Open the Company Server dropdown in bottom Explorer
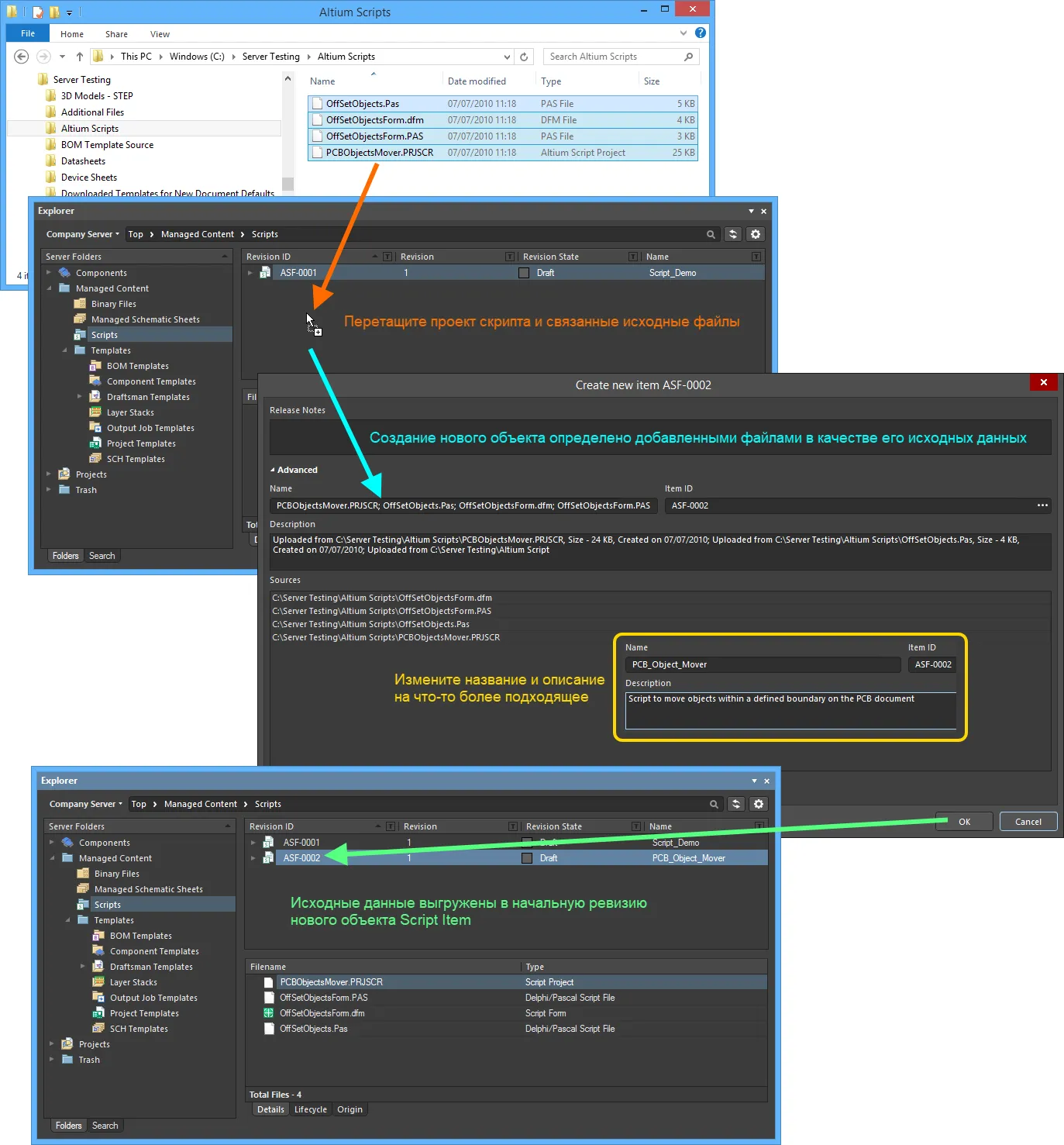The image size is (1064, 1145). [x=86, y=804]
